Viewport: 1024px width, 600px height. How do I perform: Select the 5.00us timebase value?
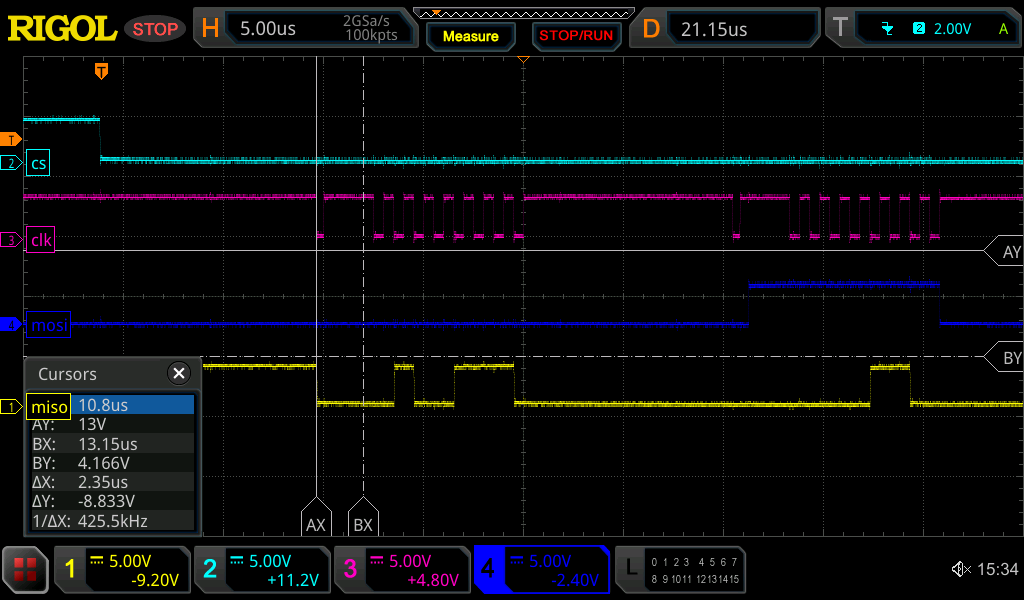coord(268,29)
